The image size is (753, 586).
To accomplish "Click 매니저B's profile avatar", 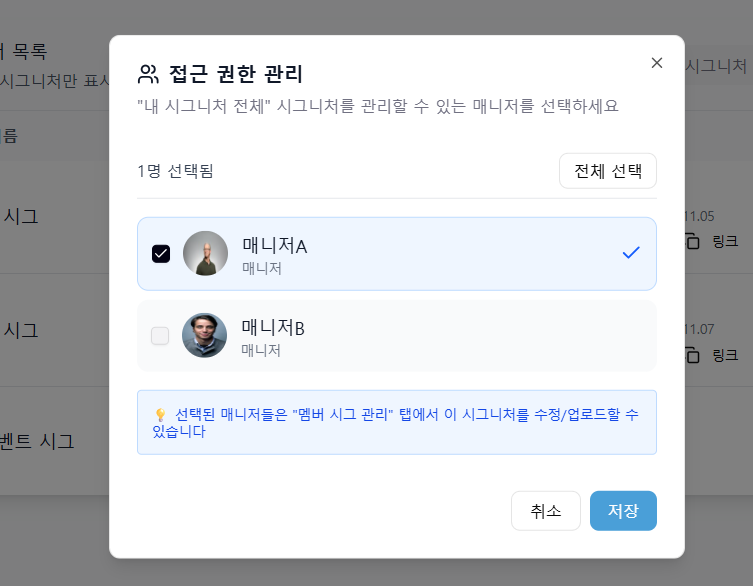I will 205,336.
